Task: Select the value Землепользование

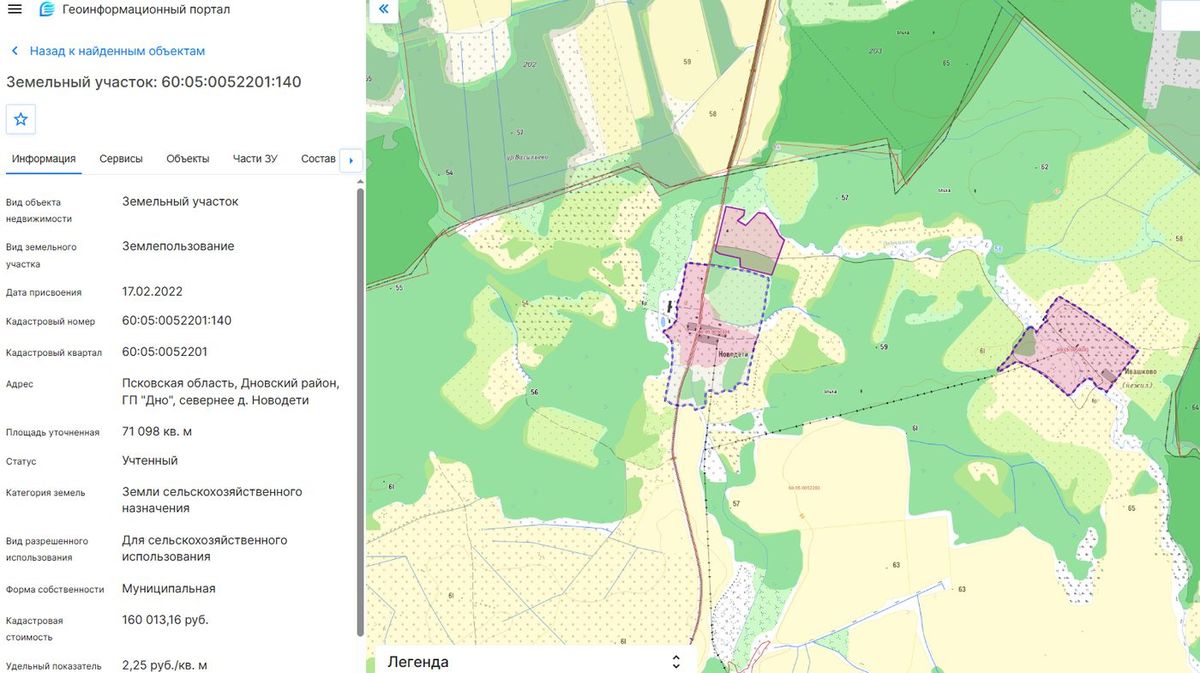Action: tap(178, 246)
